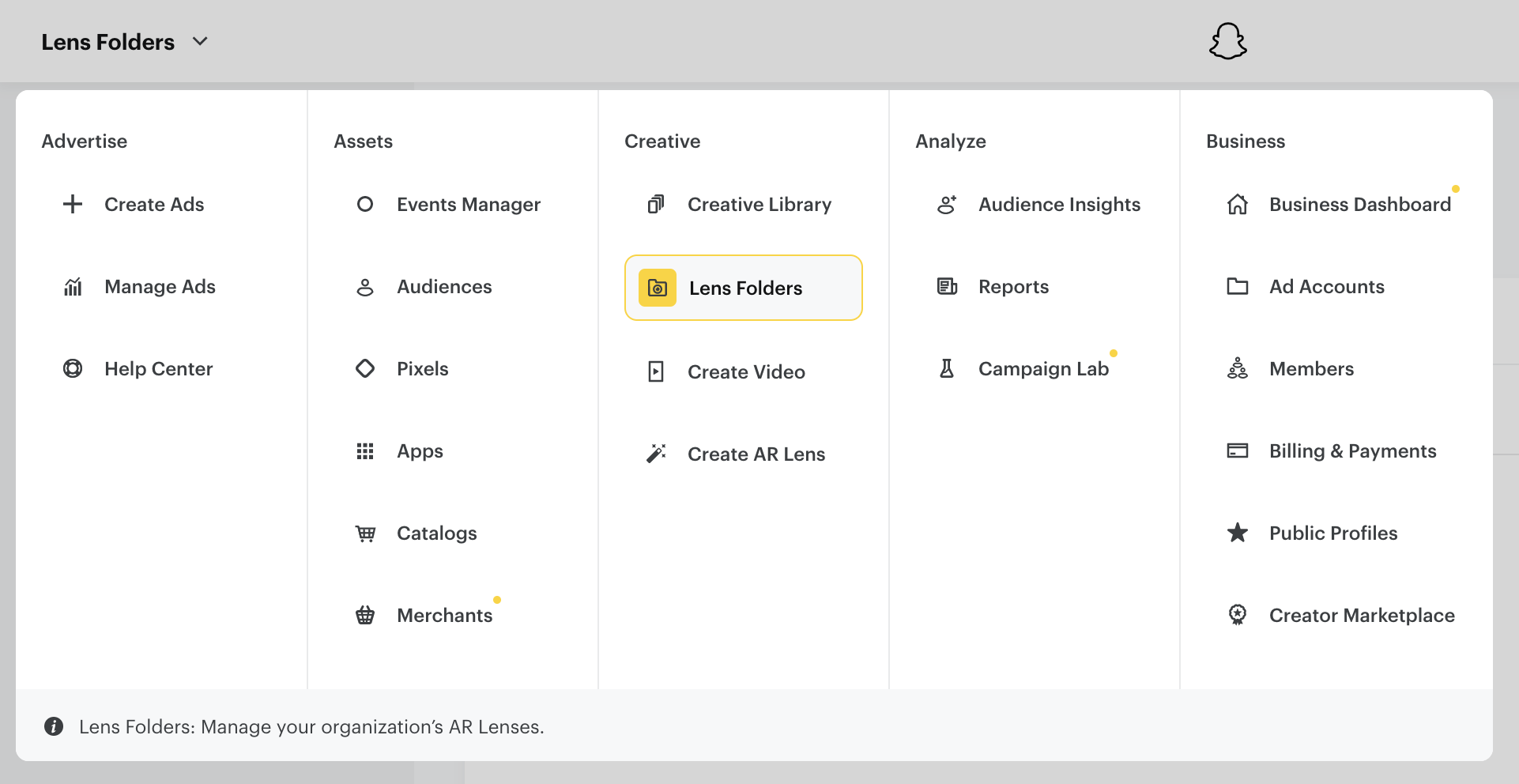
Task: Click the Snapchat ghost logo
Action: 1228,40
